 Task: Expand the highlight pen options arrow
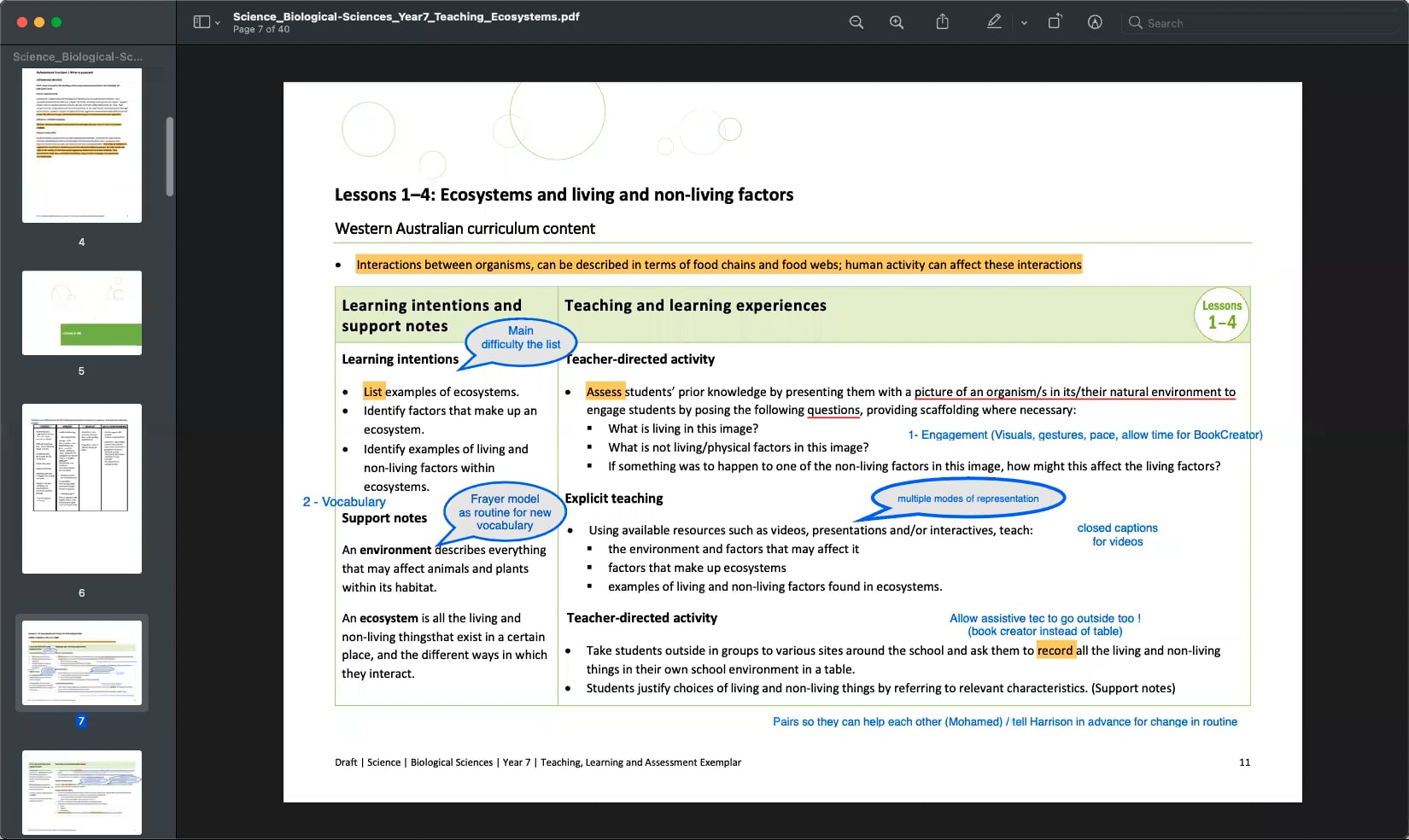(x=1024, y=23)
